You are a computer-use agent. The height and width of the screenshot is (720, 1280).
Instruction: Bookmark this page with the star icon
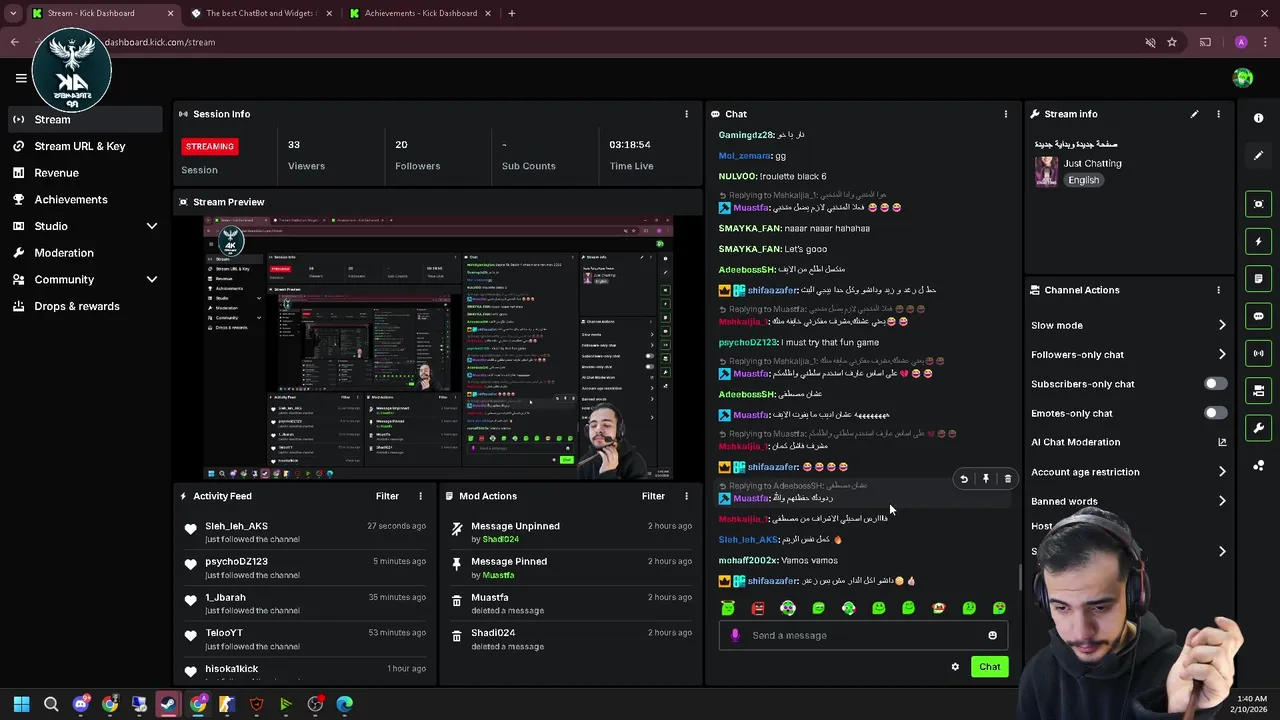coord(1172,42)
